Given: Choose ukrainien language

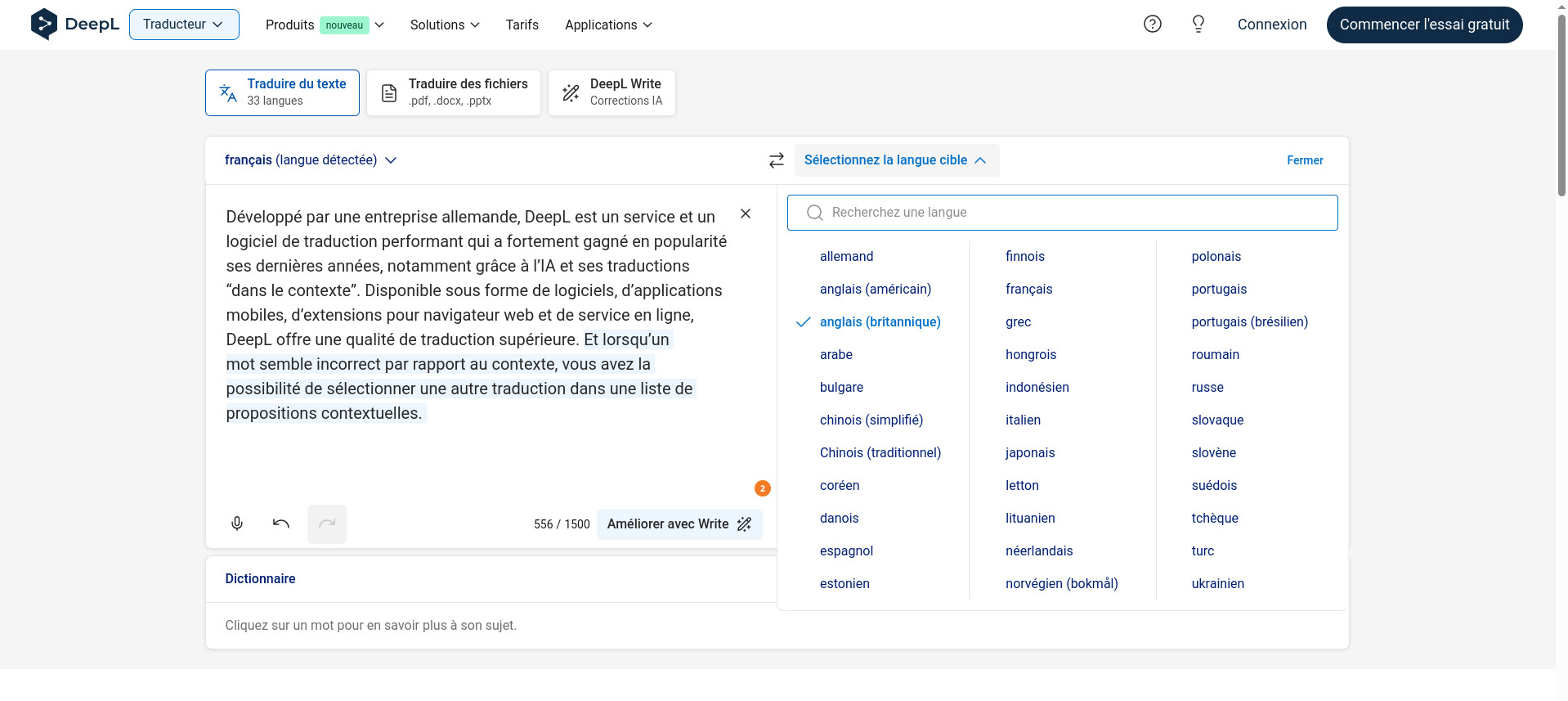Looking at the screenshot, I should click(x=1217, y=583).
